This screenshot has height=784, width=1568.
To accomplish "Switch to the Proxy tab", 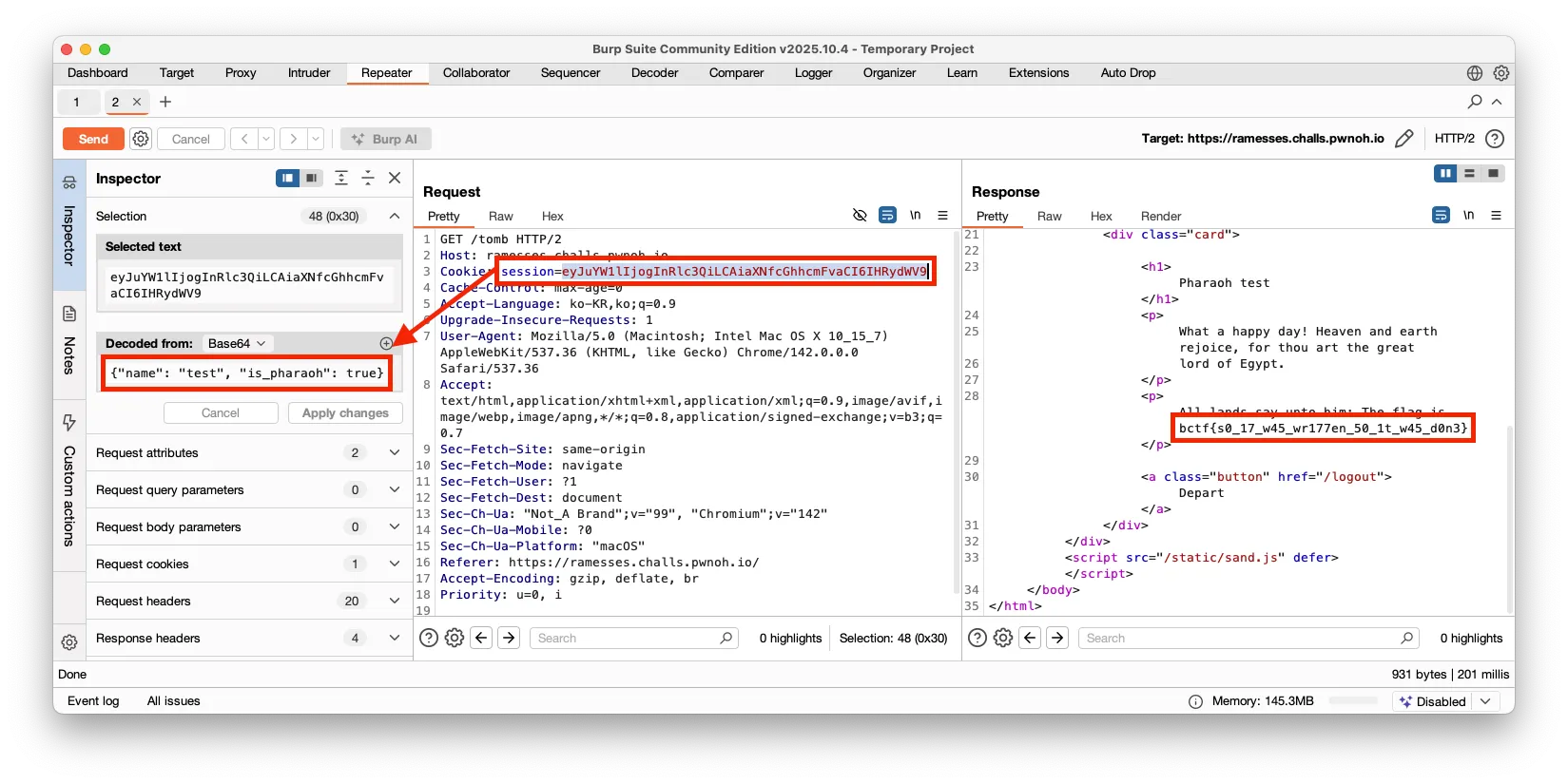I will (x=241, y=73).
